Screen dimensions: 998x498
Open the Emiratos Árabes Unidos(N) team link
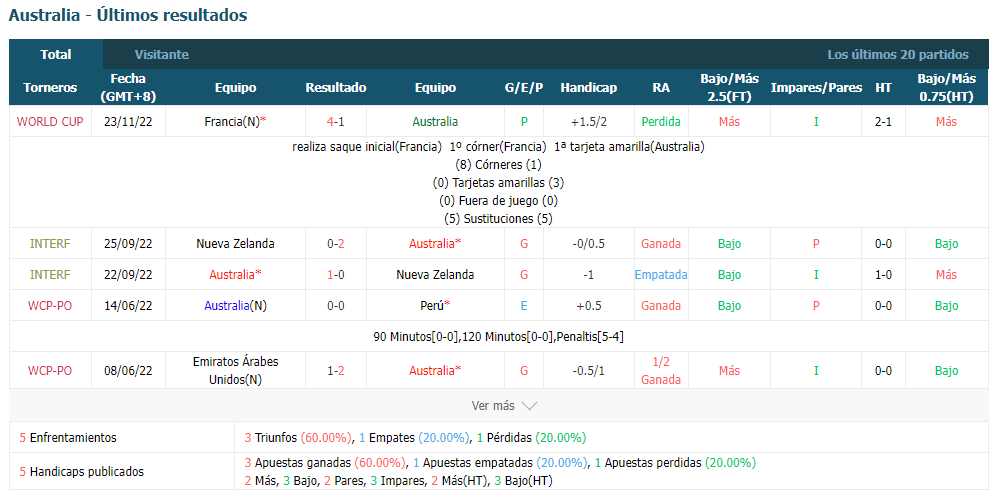tap(235, 371)
